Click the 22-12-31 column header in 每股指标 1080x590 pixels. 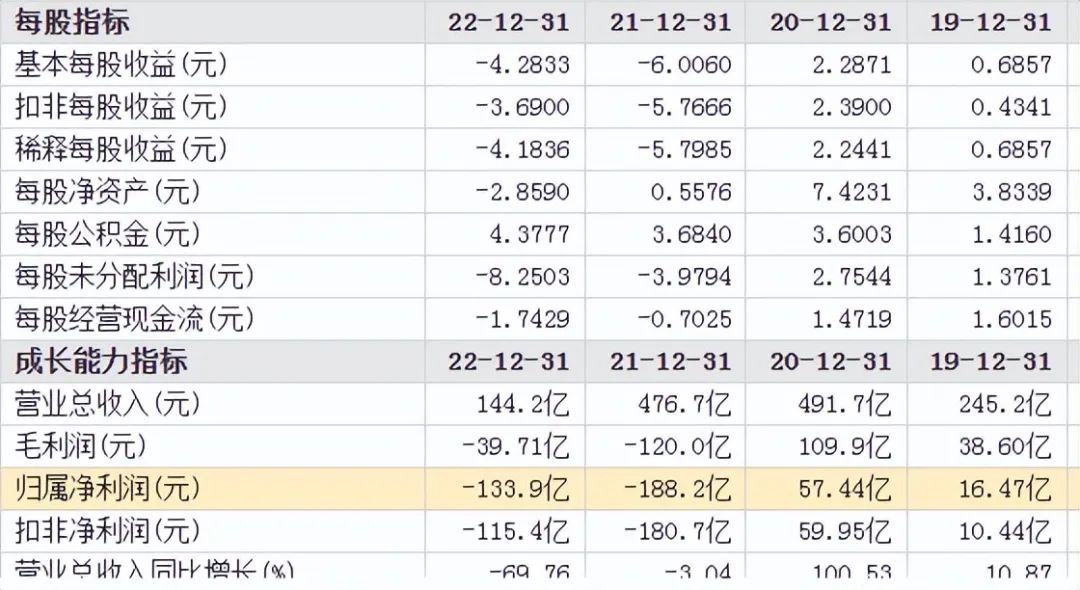click(509, 22)
